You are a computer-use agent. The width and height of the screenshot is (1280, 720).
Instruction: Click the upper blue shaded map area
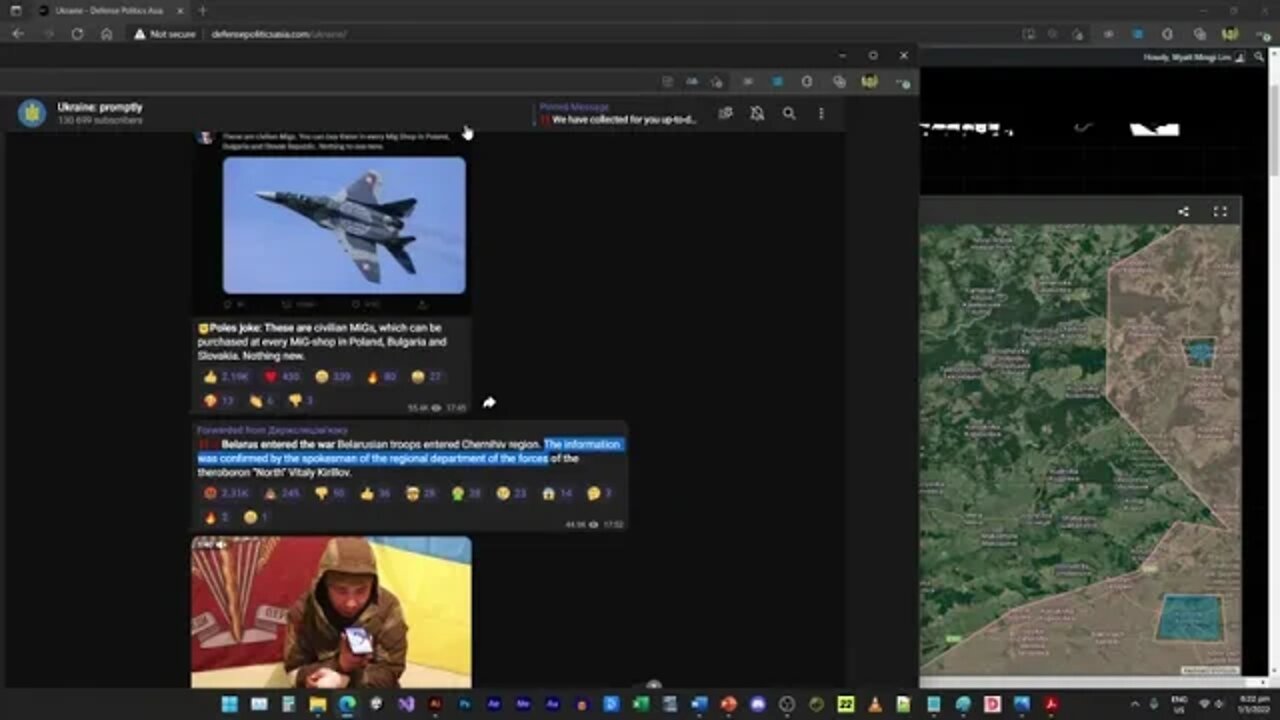(x=1198, y=352)
